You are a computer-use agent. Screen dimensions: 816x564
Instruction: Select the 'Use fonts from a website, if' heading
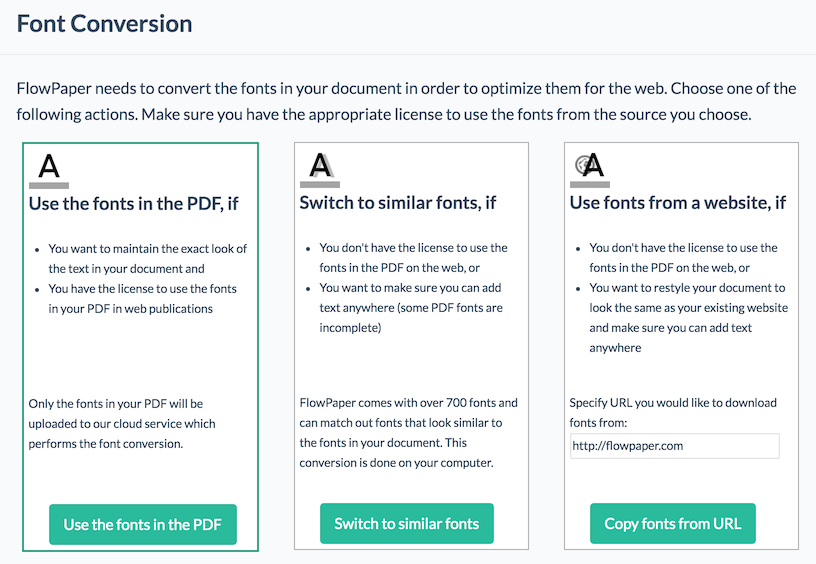click(x=678, y=202)
